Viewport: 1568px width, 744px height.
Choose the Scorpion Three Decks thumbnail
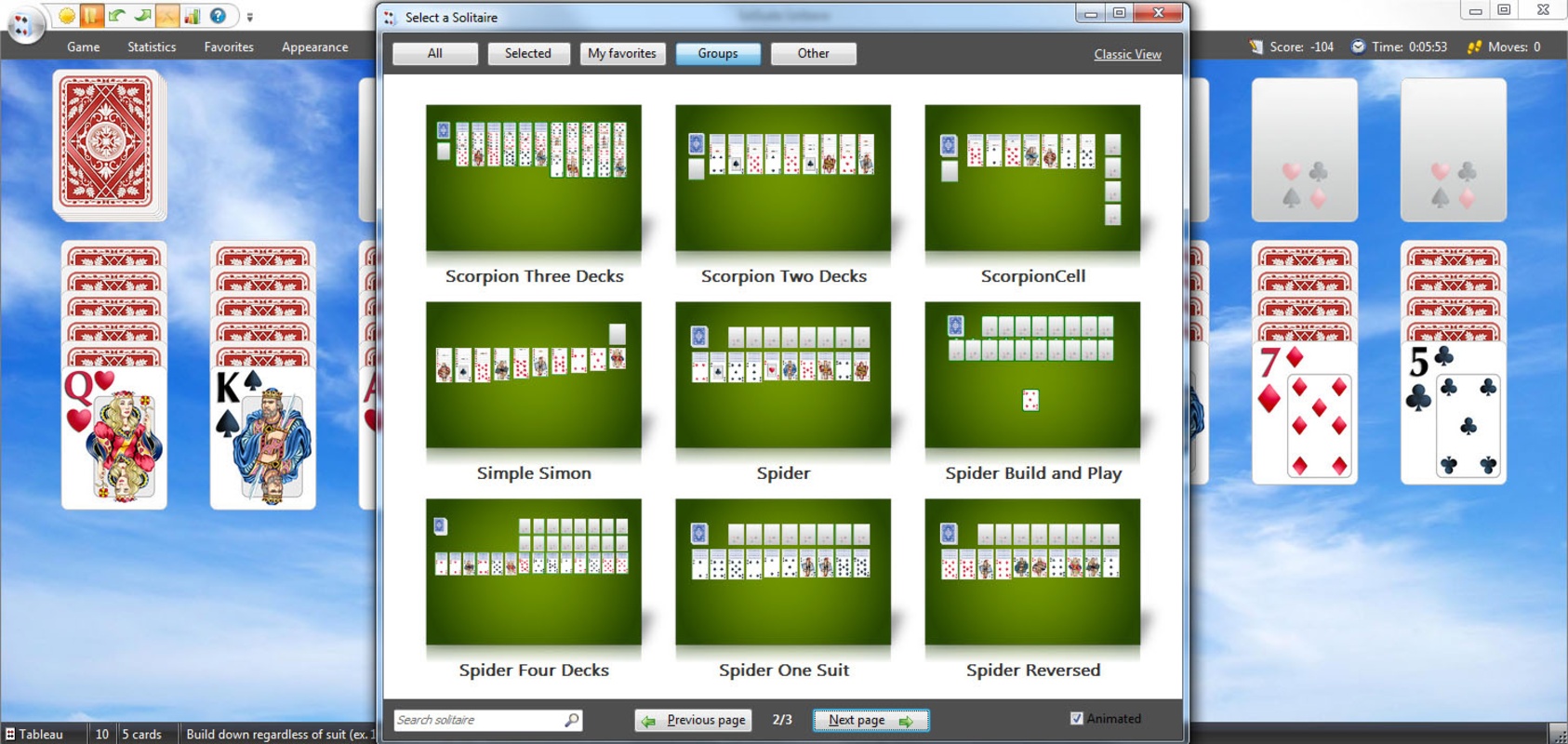pos(534,178)
